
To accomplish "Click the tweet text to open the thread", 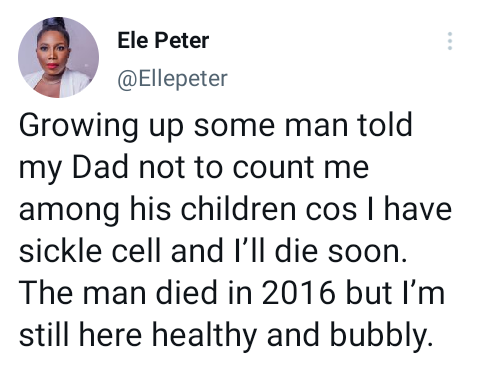I will point(235,230).
